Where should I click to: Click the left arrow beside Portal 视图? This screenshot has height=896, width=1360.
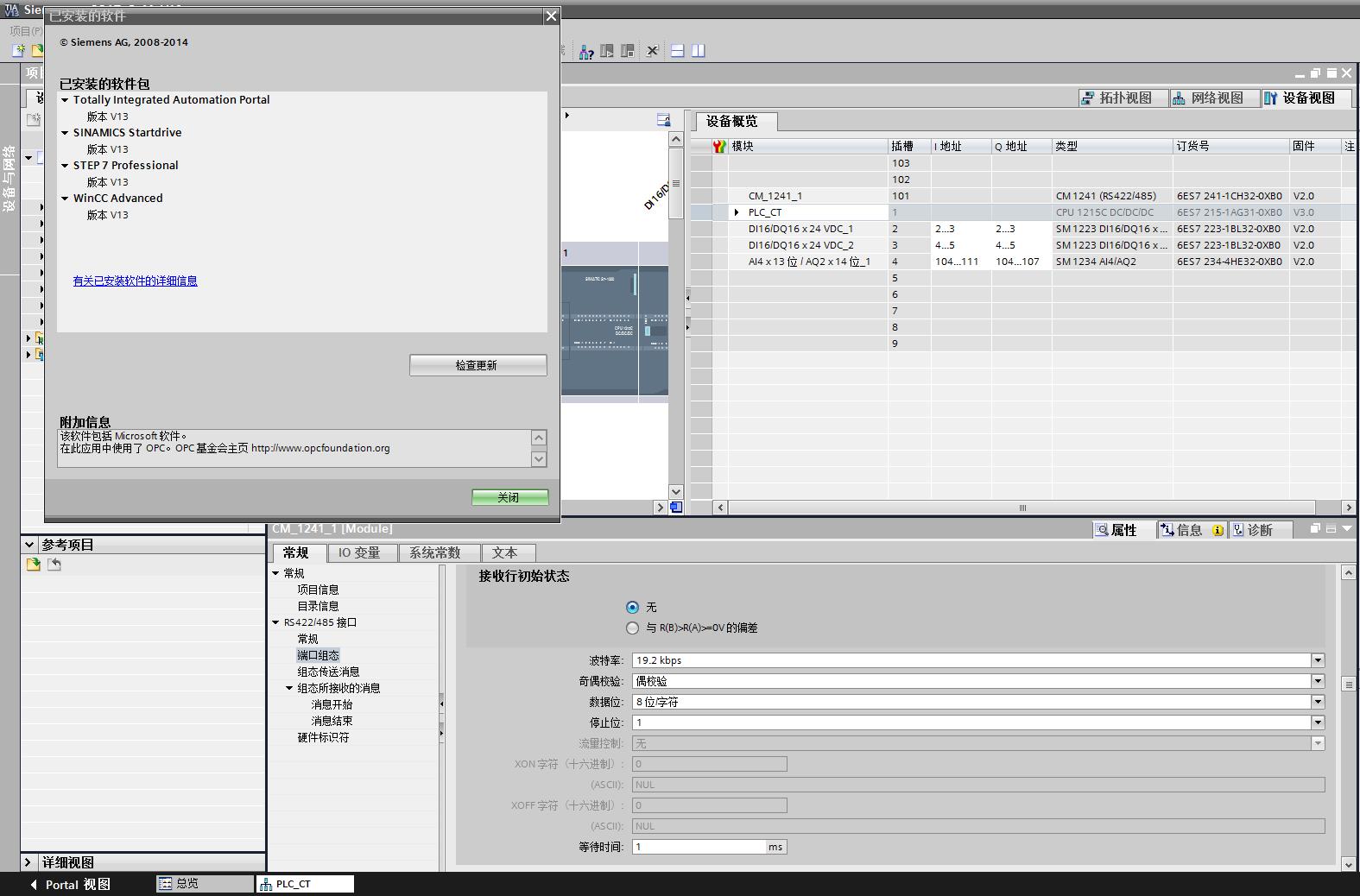pos(33,884)
